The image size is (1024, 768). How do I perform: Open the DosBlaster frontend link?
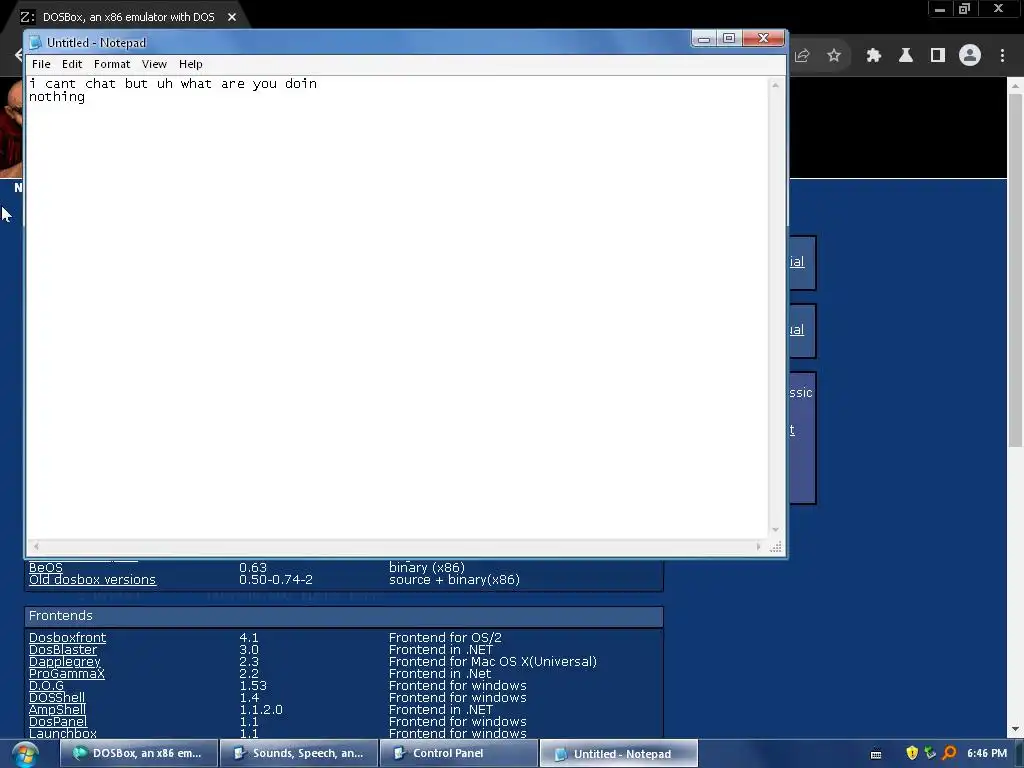tap(63, 649)
